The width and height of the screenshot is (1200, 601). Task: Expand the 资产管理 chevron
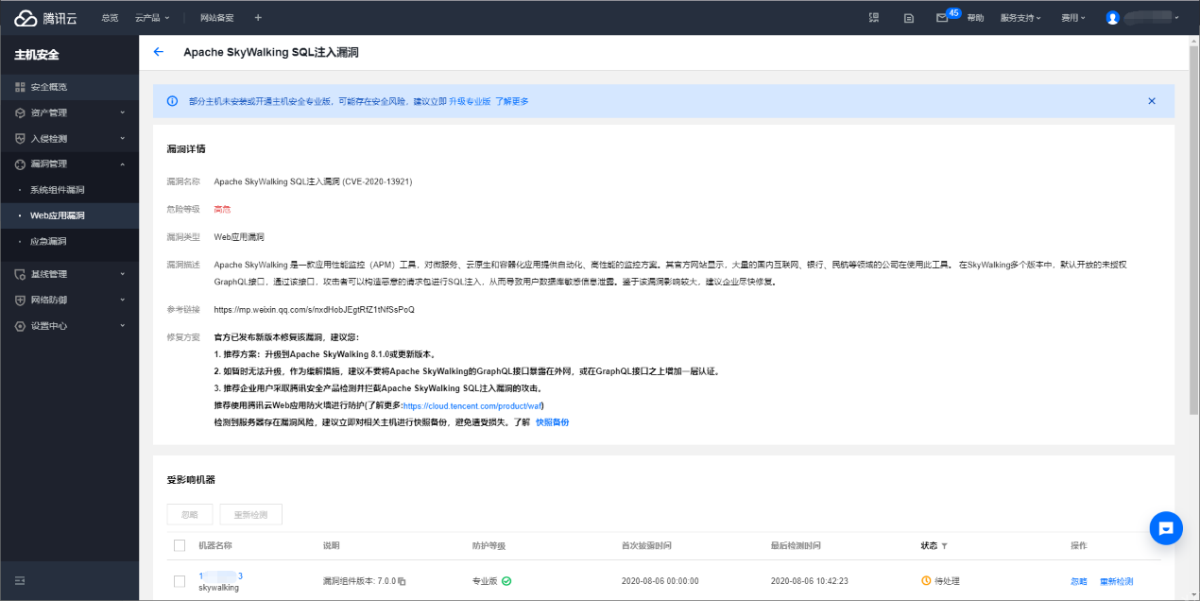[122, 113]
